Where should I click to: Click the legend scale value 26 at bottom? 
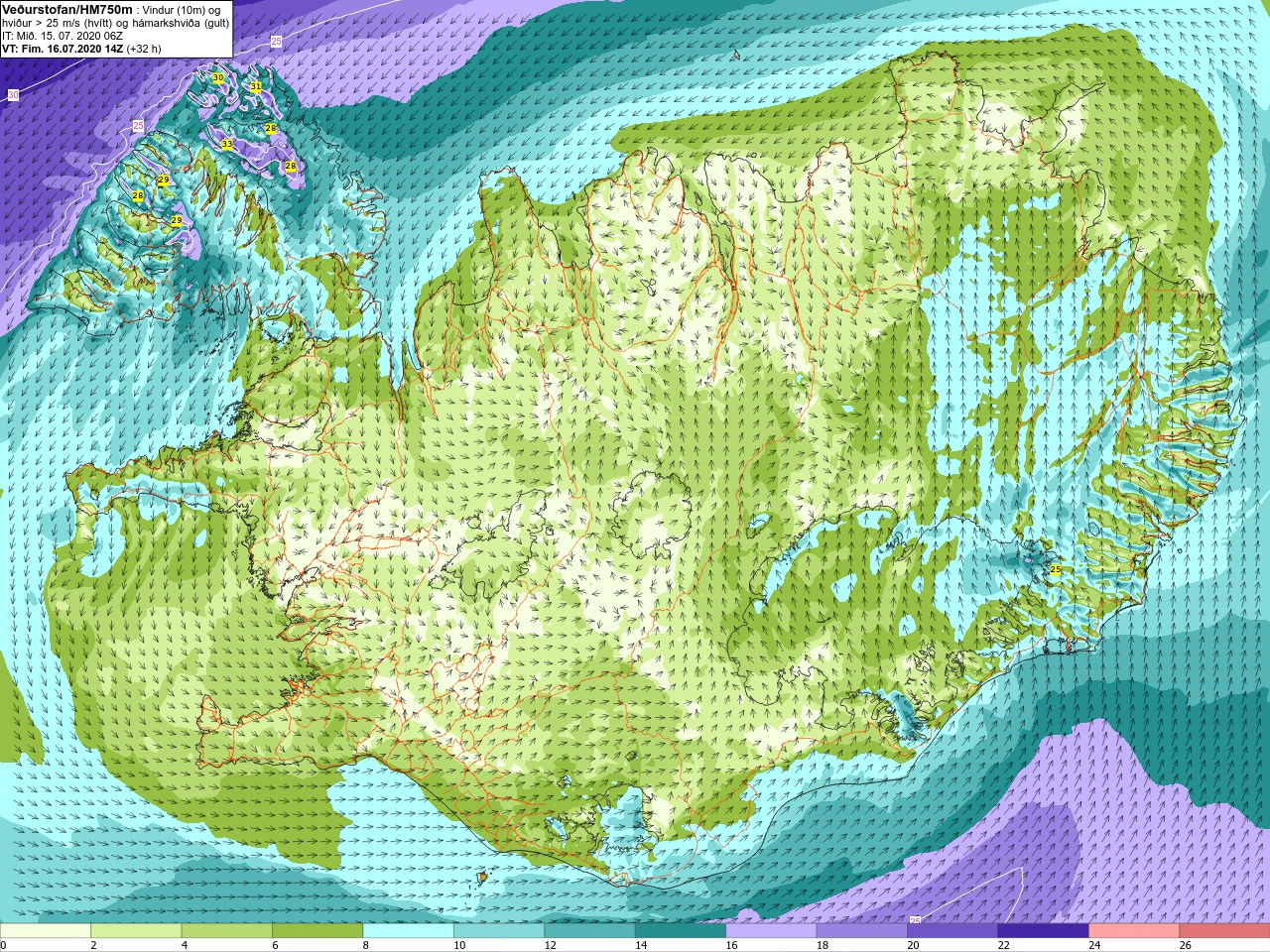[x=1186, y=945]
